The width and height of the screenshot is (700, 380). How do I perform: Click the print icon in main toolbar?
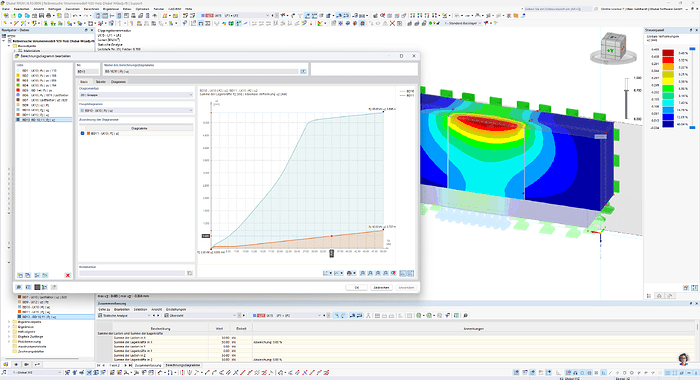(x=48, y=16)
